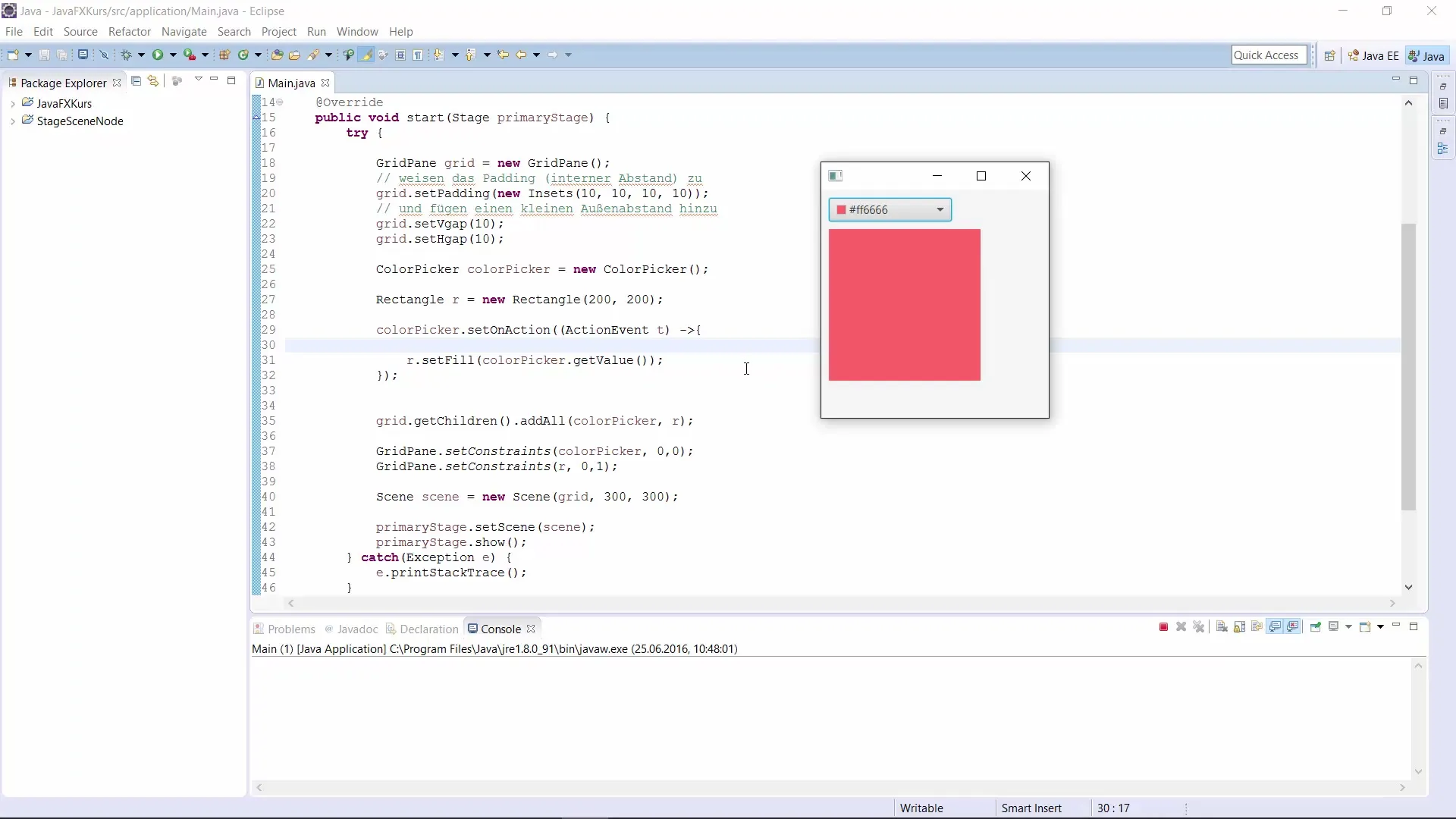This screenshot has width=1456, height=819.
Task: Click the New Java Package icon
Action: coord(224,55)
